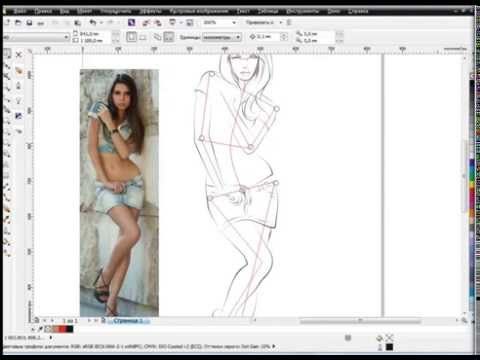Click the dark blue search content icon

click(x=131, y=22)
